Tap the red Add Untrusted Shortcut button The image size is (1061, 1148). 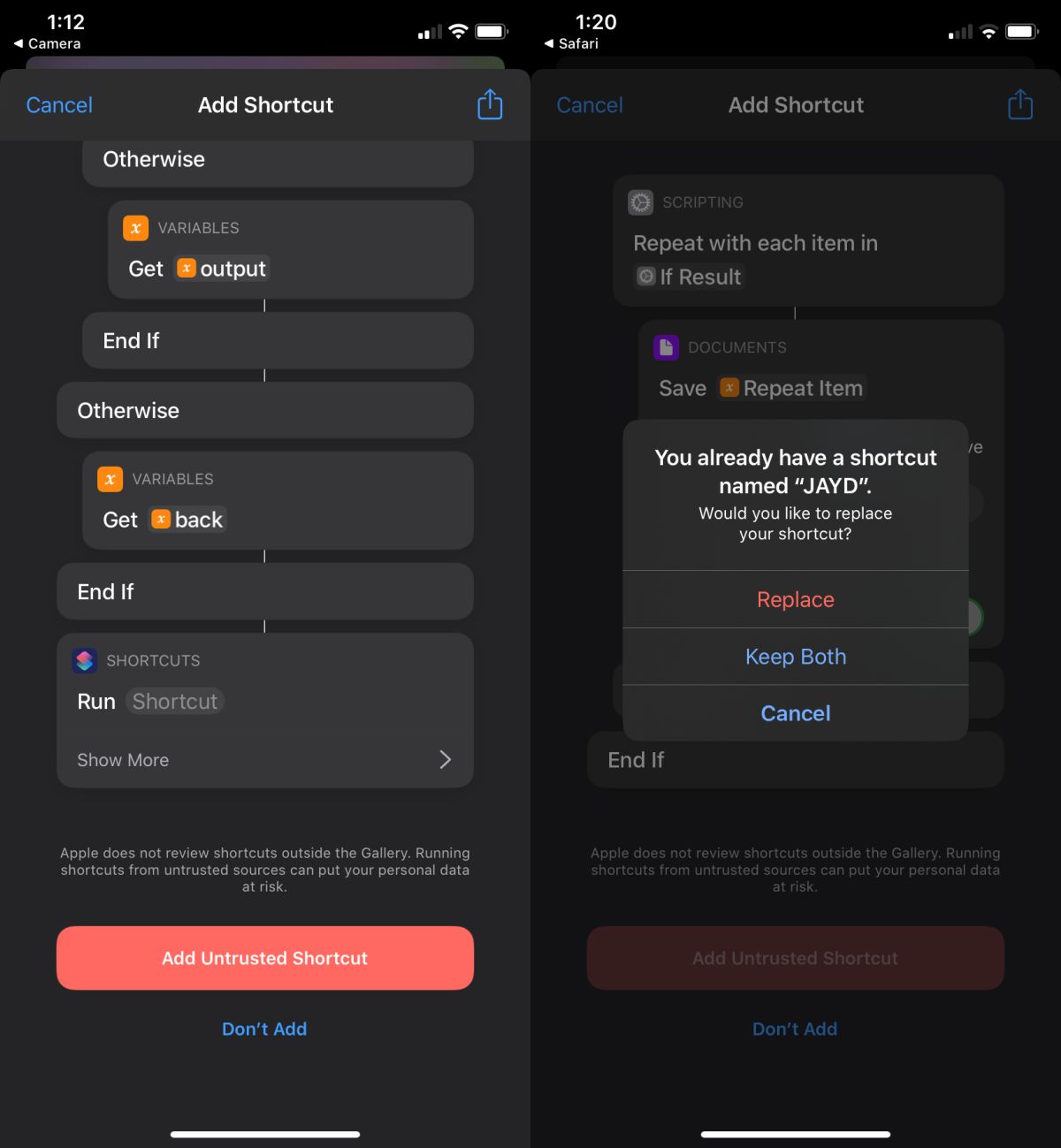pyautogui.click(x=265, y=958)
